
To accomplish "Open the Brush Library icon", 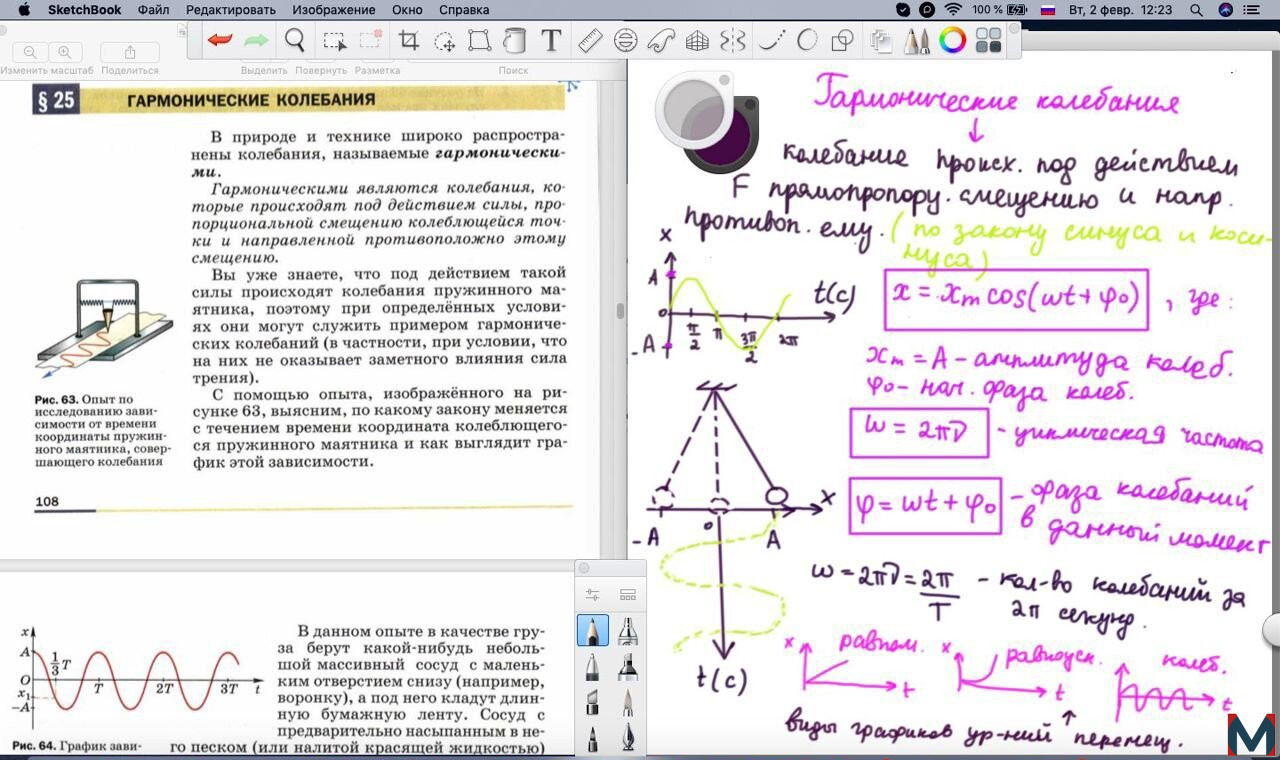I will pyautogui.click(x=628, y=595).
